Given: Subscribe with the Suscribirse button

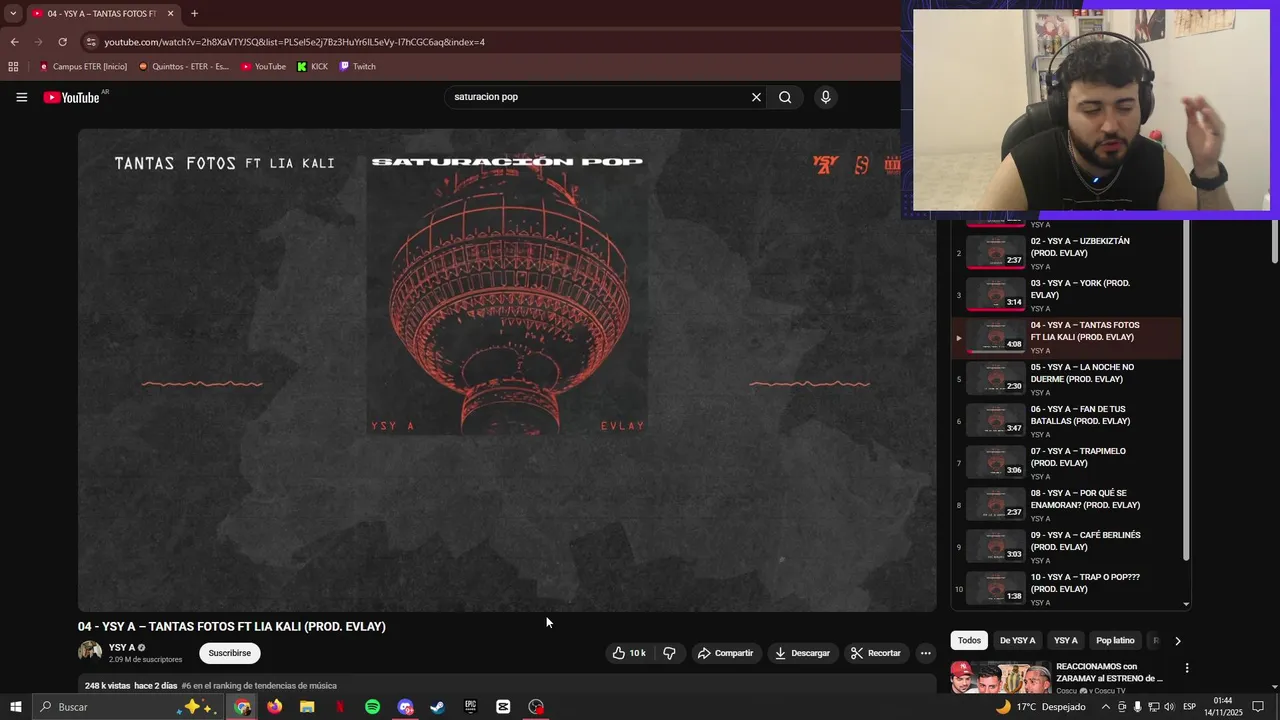Looking at the screenshot, I should pyautogui.click(x=230, y=653).
